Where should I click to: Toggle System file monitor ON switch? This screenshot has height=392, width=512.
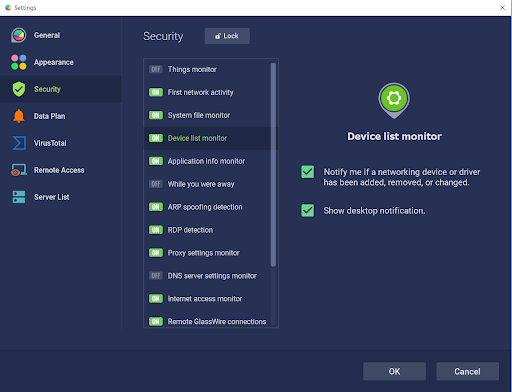tap(156, 115)
